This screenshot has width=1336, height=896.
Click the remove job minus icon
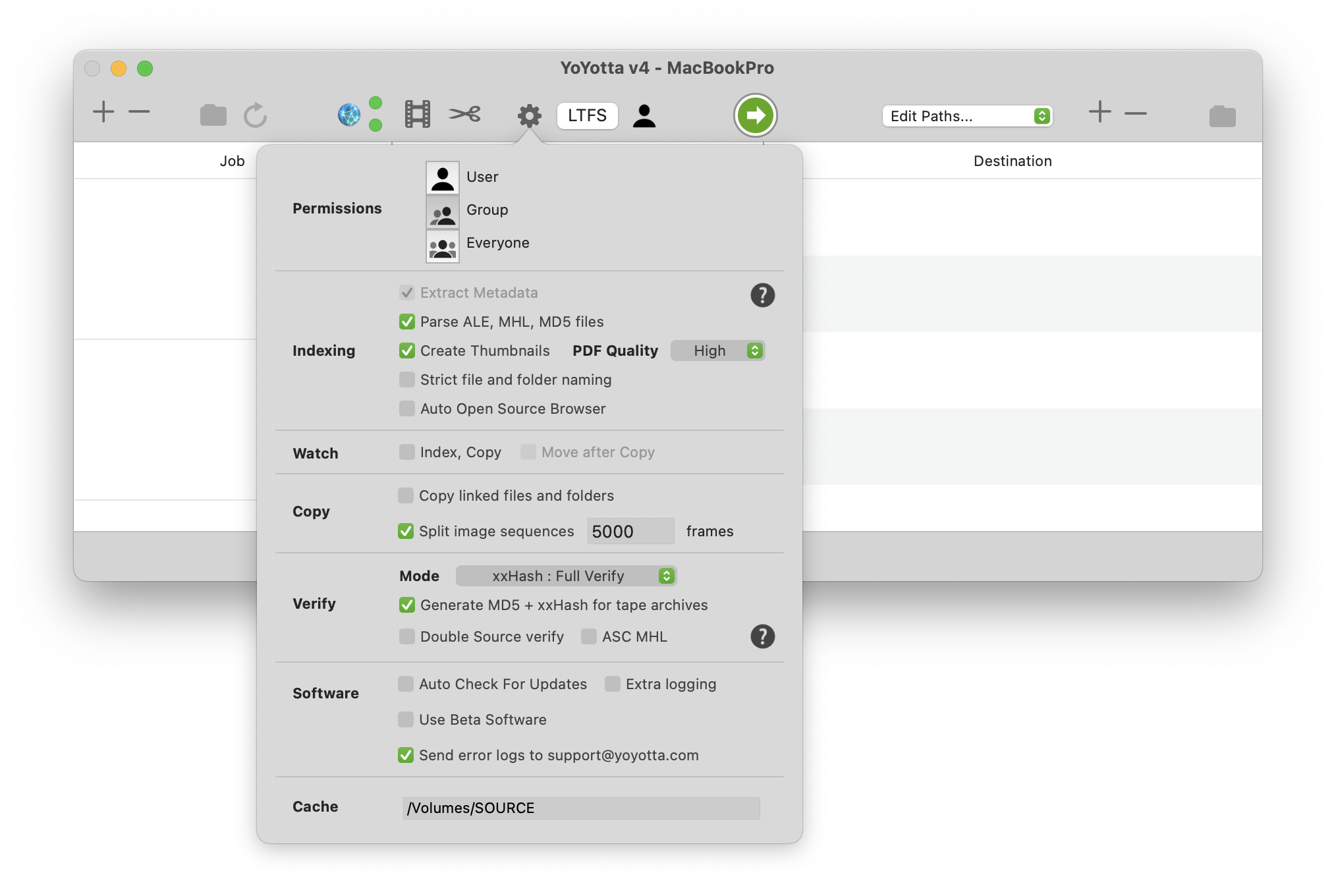point(139,112)
